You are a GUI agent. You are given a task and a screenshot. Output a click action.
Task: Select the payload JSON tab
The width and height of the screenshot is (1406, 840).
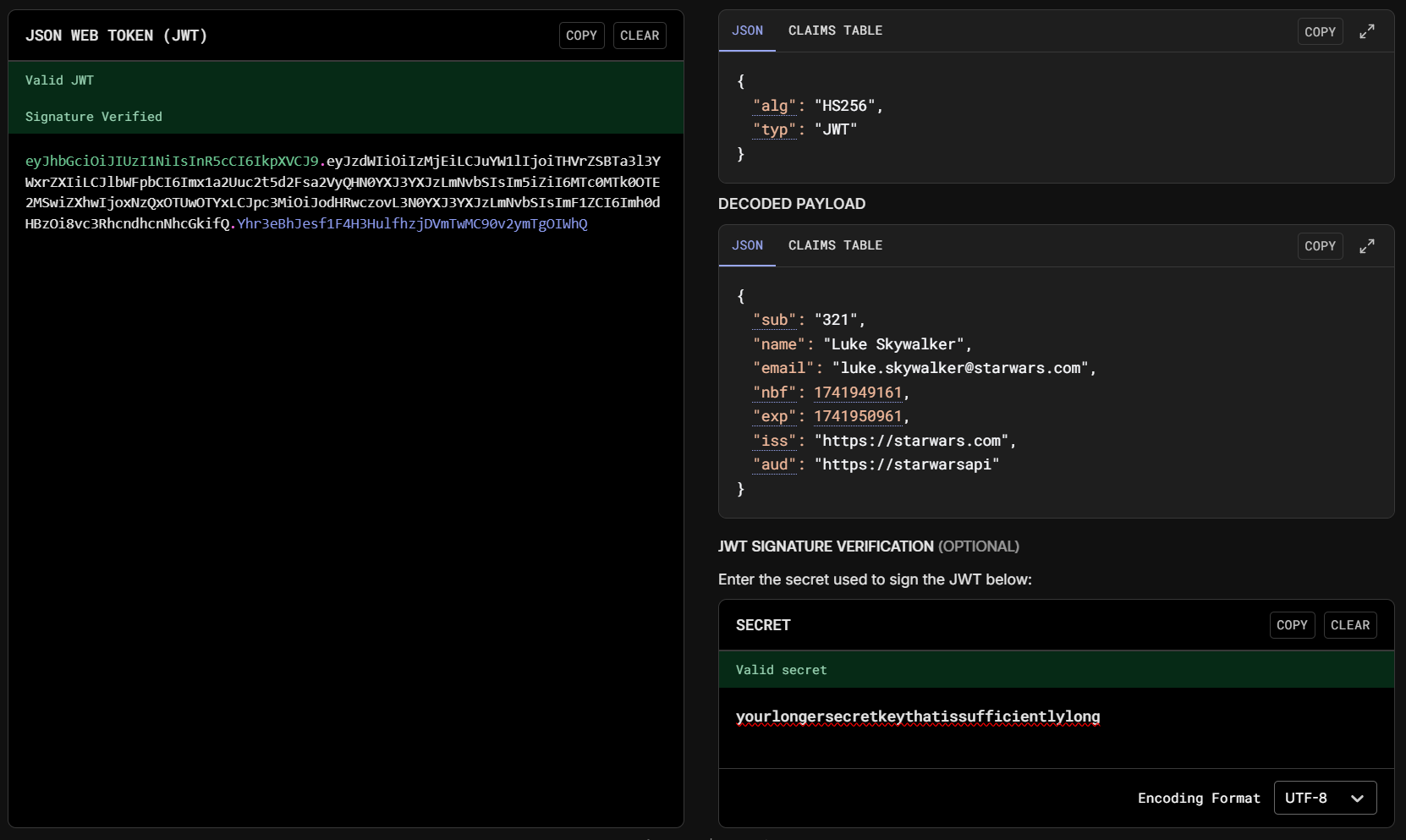pyautogui.click(x=747, y=245)
